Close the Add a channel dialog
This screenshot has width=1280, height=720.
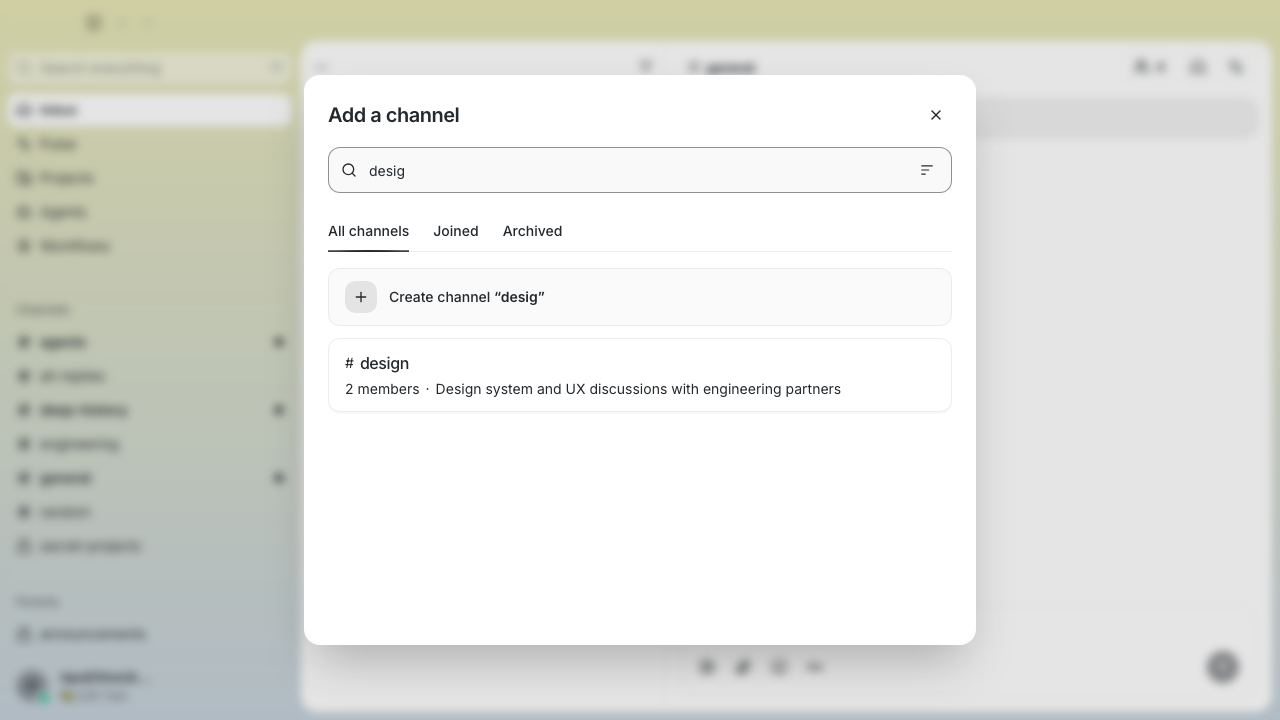[936, 115]
